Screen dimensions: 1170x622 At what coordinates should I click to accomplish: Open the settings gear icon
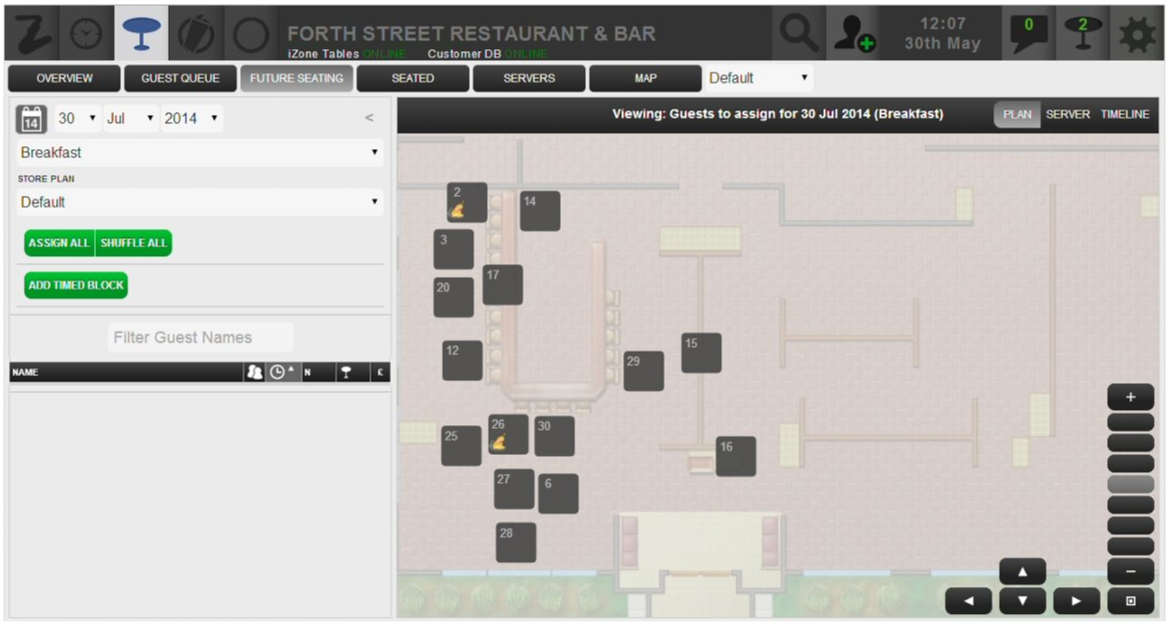pos(1136,34)
